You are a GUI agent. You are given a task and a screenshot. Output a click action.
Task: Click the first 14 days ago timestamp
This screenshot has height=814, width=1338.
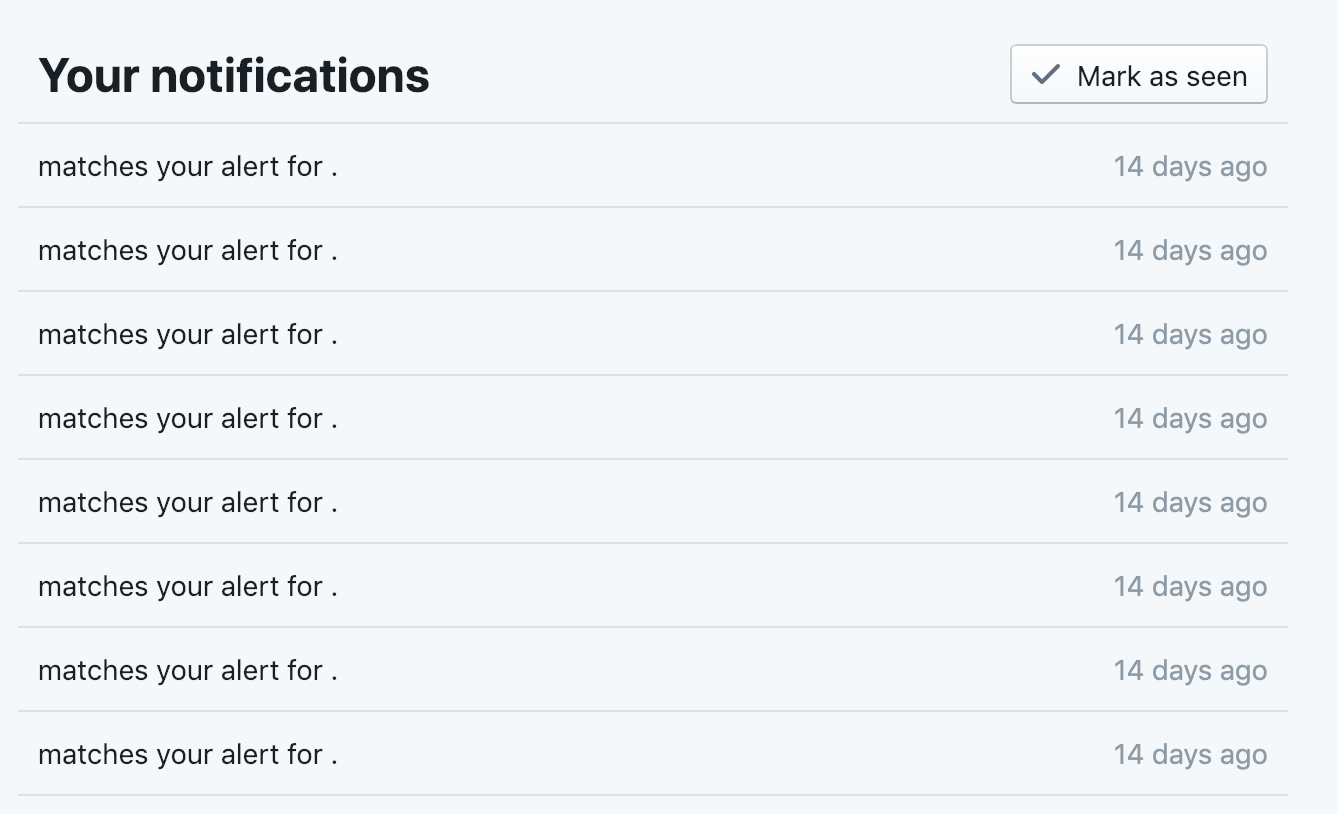coord(1190,166)
